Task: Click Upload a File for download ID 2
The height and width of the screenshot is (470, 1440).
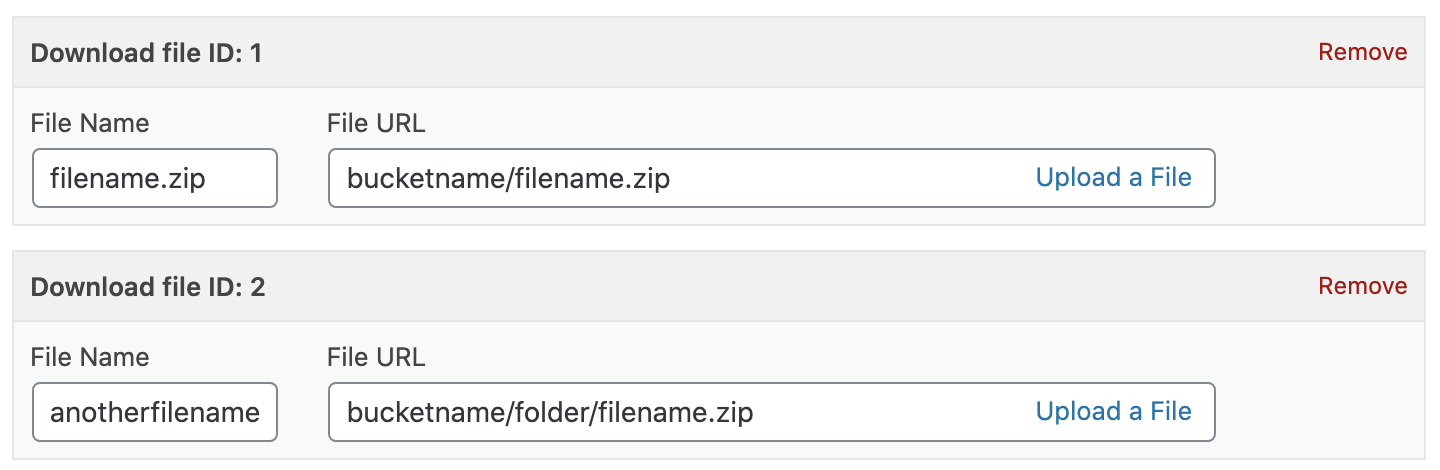Action: point(1113,412)
